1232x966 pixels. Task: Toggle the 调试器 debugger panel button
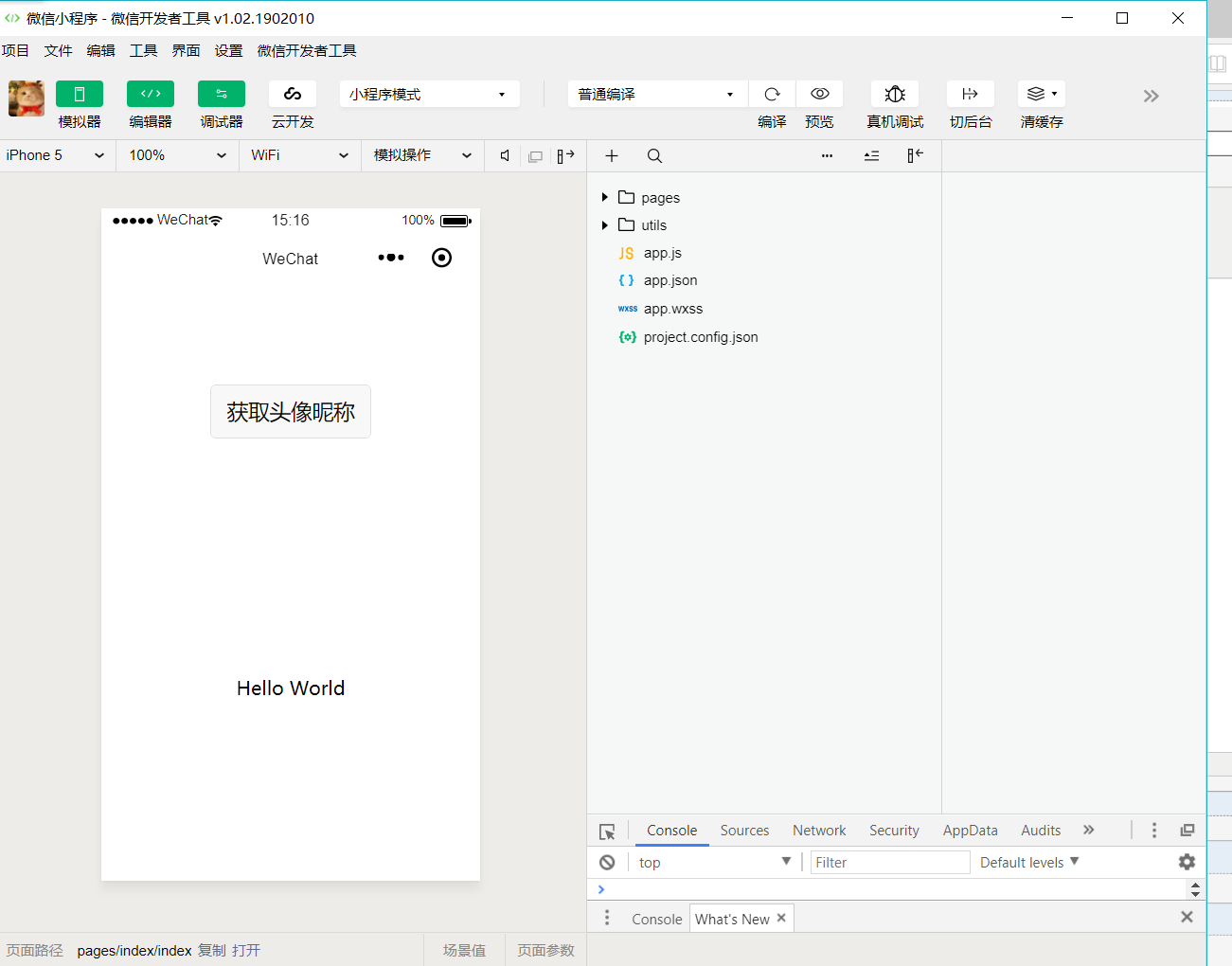point(222,94)
